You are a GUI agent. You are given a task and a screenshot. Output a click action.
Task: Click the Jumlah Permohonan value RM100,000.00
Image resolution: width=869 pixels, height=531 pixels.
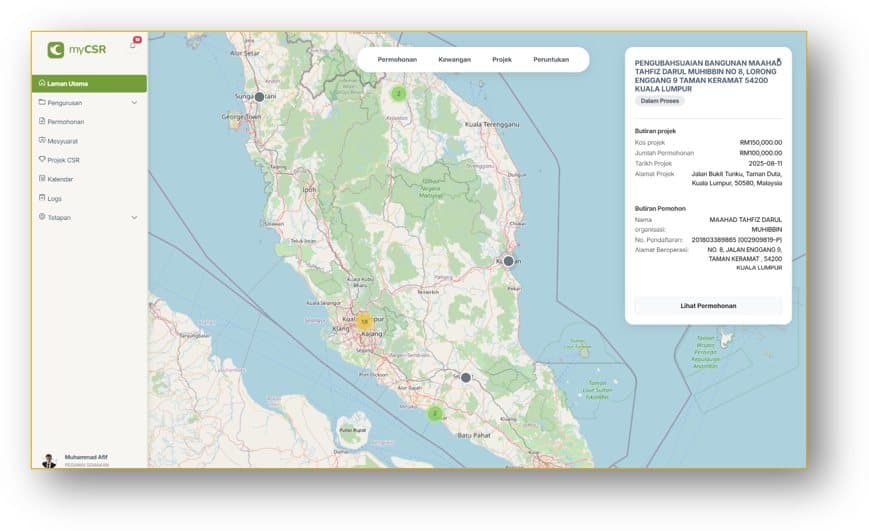pyautogui.click(x=760, y=153)
